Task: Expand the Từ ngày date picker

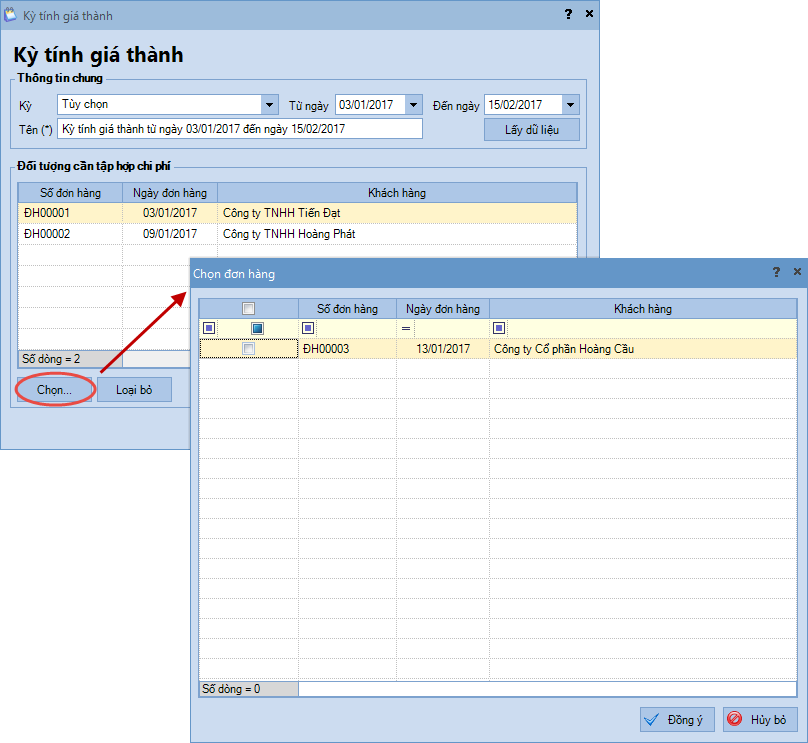Action: [414, 105]
